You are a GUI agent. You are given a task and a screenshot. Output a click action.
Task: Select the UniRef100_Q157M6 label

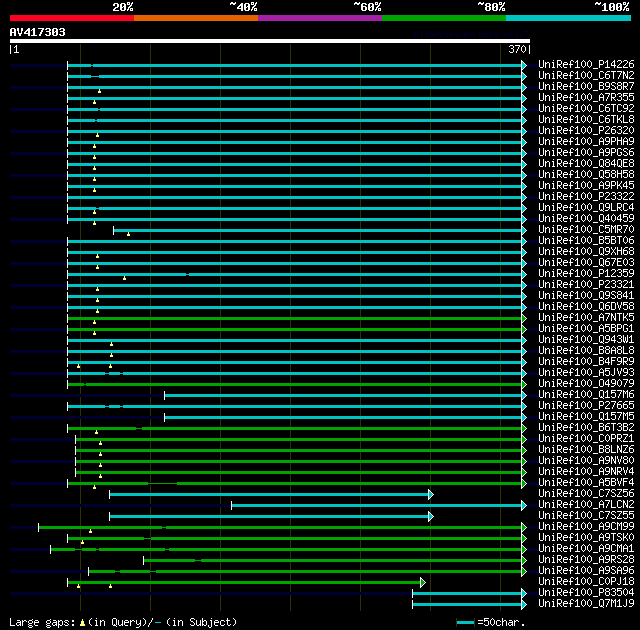[586, 395]
